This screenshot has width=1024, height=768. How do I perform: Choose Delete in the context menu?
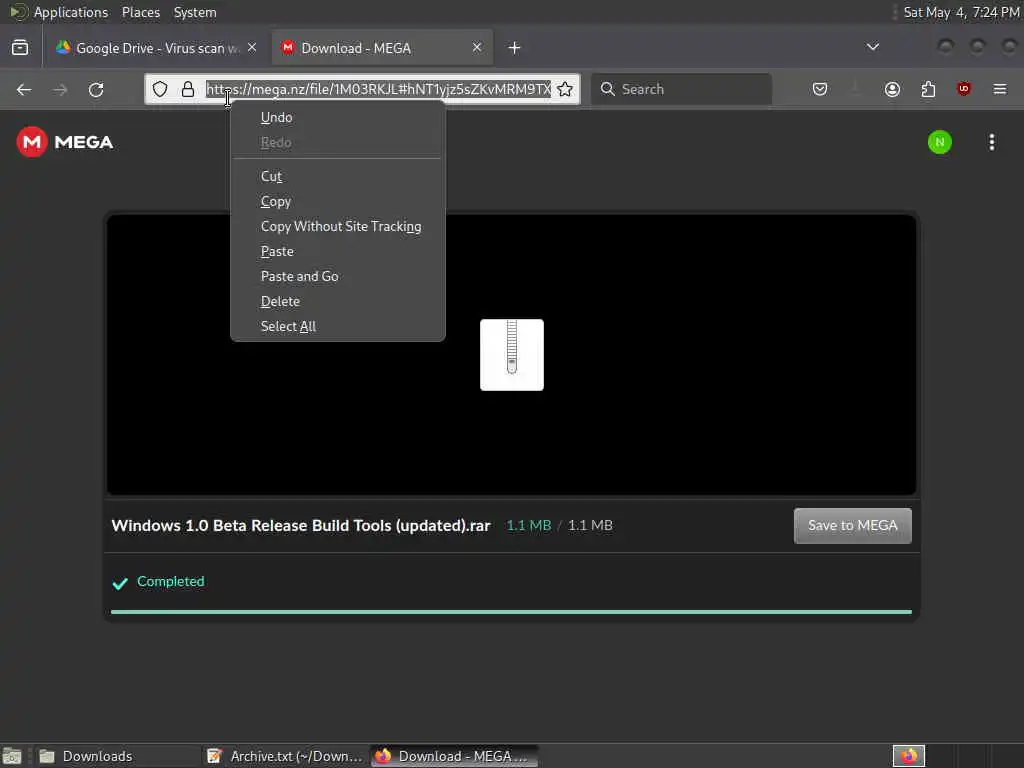tap(338, 302)
